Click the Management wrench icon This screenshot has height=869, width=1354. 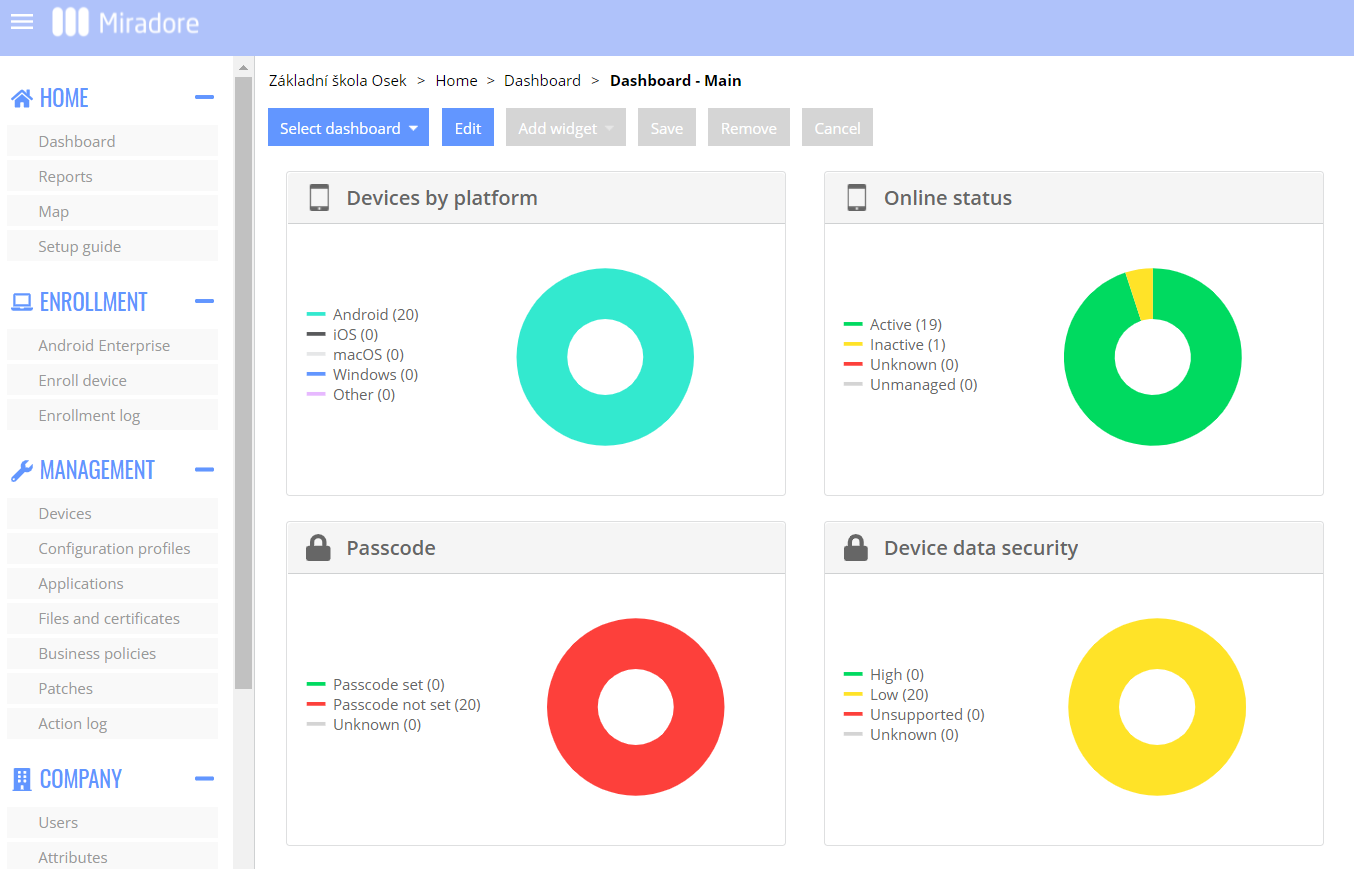(22, 470)
